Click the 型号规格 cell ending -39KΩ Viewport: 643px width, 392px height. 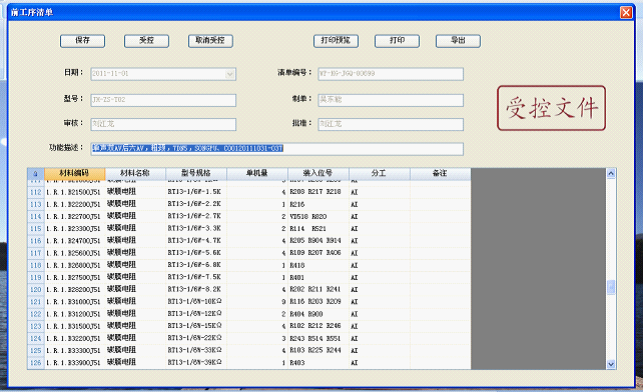point(196,363)
